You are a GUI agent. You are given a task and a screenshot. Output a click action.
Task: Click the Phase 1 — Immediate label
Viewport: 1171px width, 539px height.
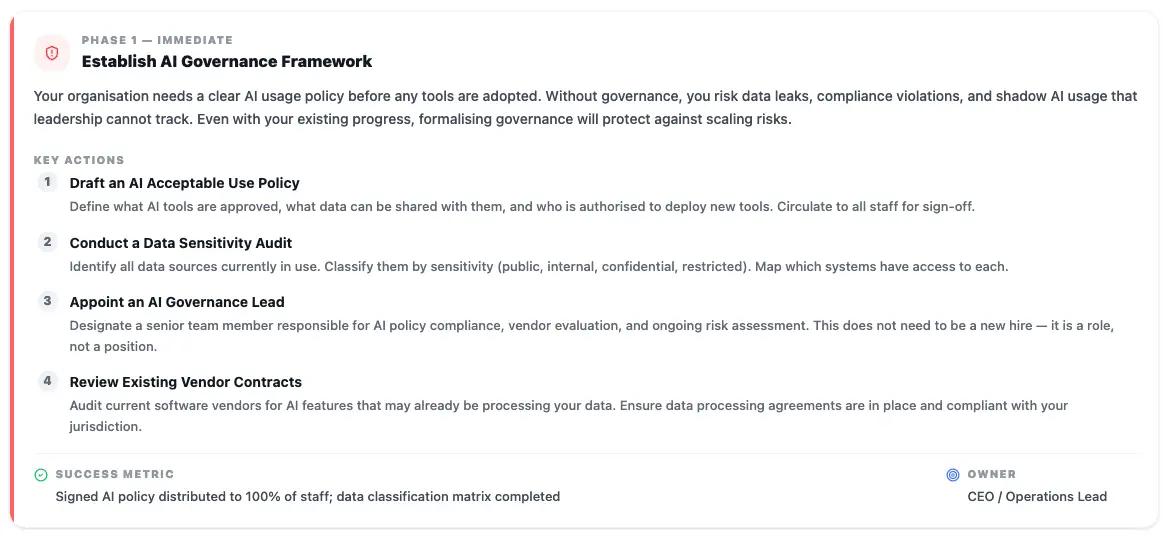tap(157, 40)
